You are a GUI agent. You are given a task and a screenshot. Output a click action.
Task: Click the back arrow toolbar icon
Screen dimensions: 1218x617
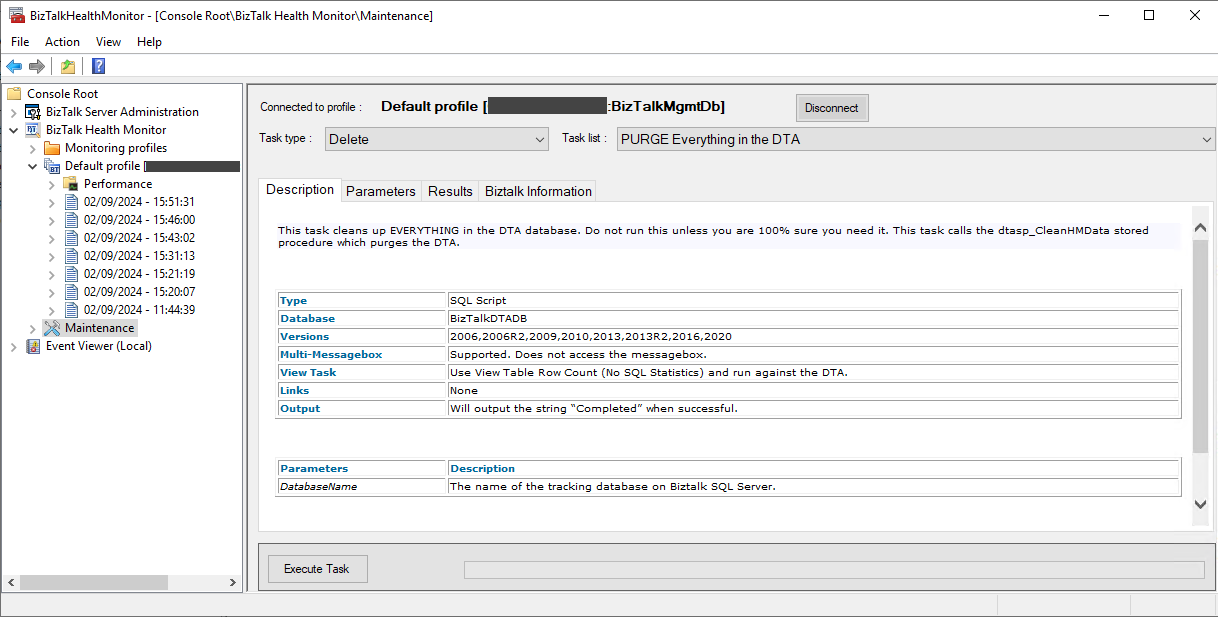(14, 67)
